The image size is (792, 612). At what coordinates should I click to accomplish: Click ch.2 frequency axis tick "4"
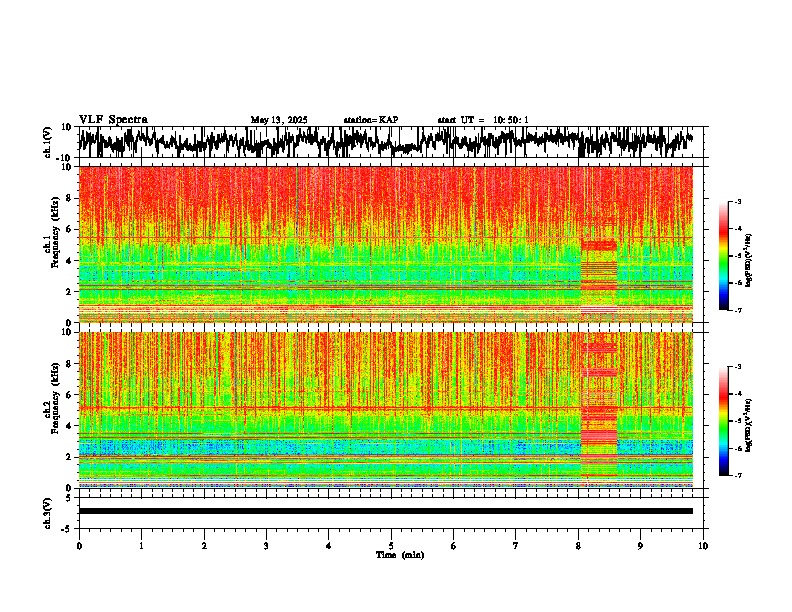[x=69, y=426]
